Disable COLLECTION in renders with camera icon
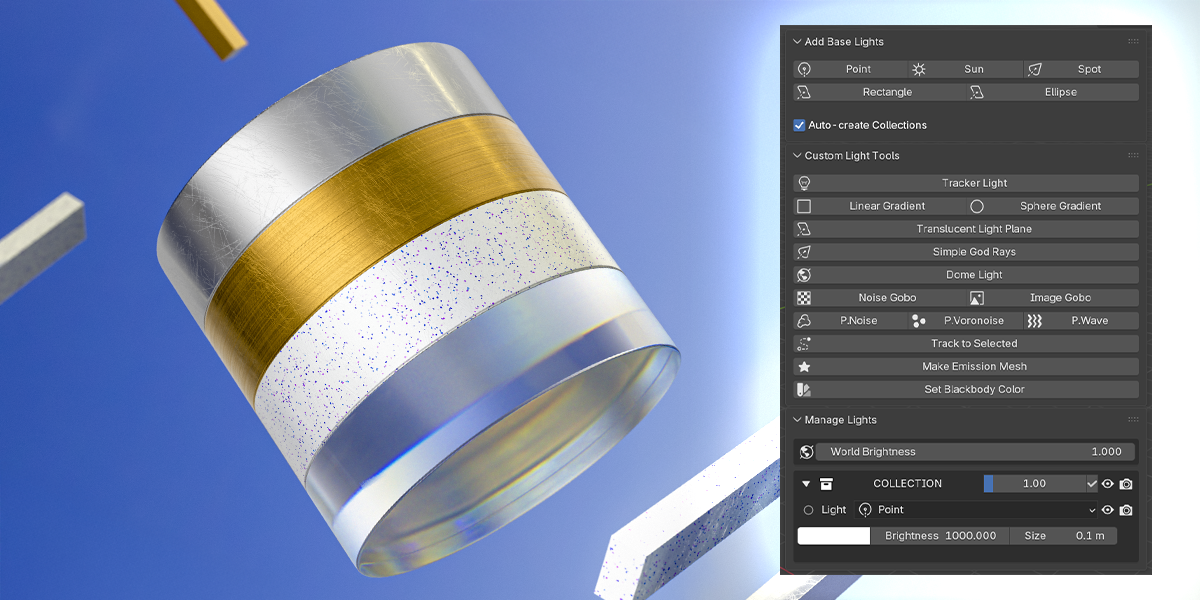The width and height of the screenshot is (1200, 600). [x=1126, y=484]
